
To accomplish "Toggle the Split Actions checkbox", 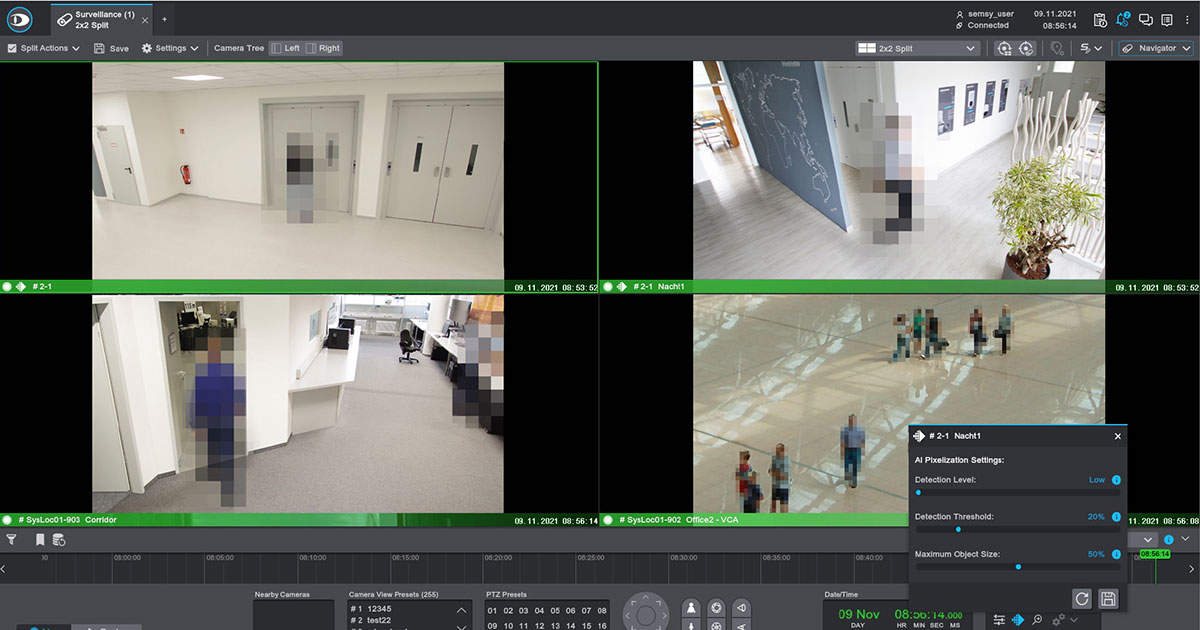I will pyautogui.click(x=12, y=48).
